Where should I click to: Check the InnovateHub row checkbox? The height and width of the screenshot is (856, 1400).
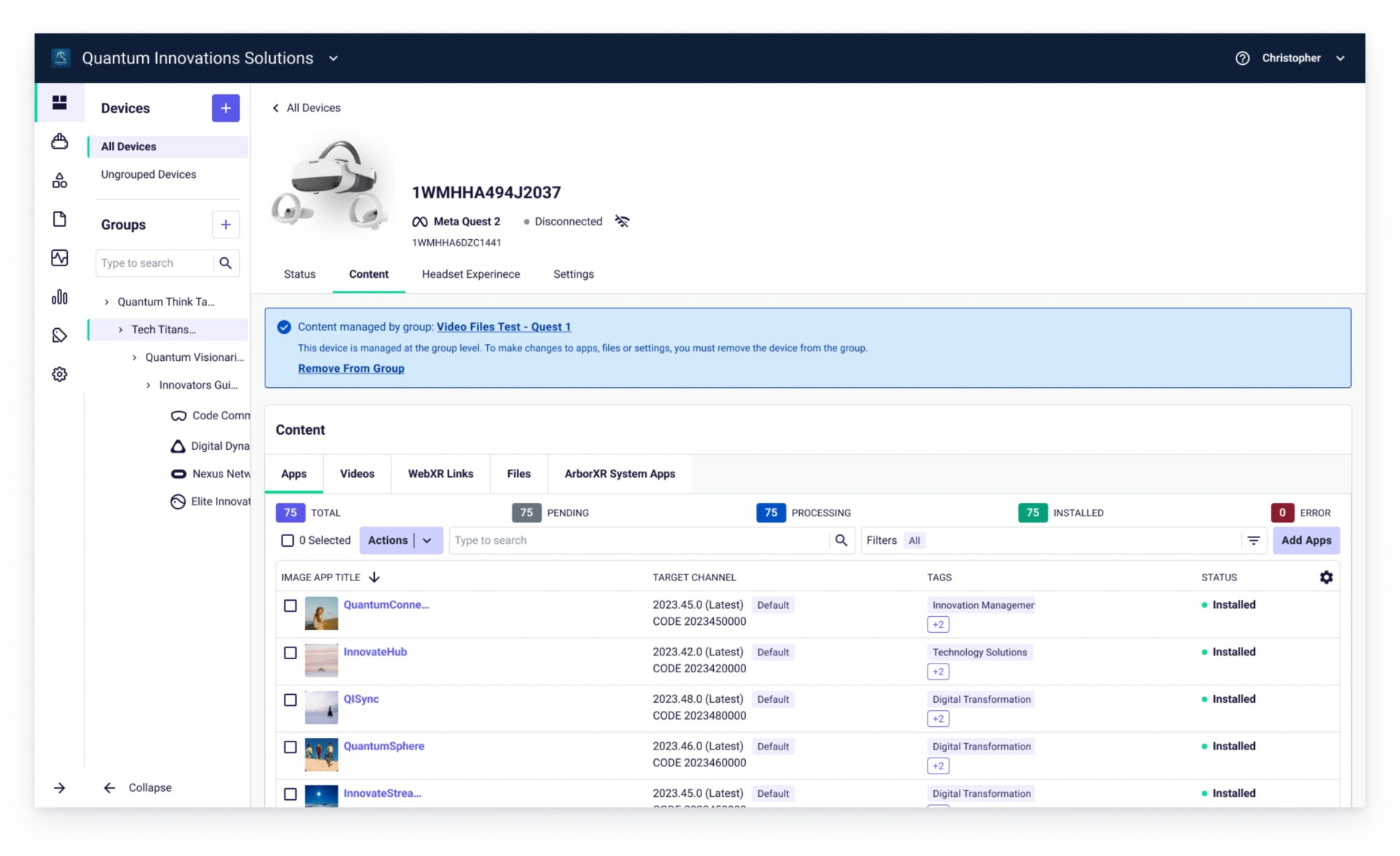click(289, 653)
